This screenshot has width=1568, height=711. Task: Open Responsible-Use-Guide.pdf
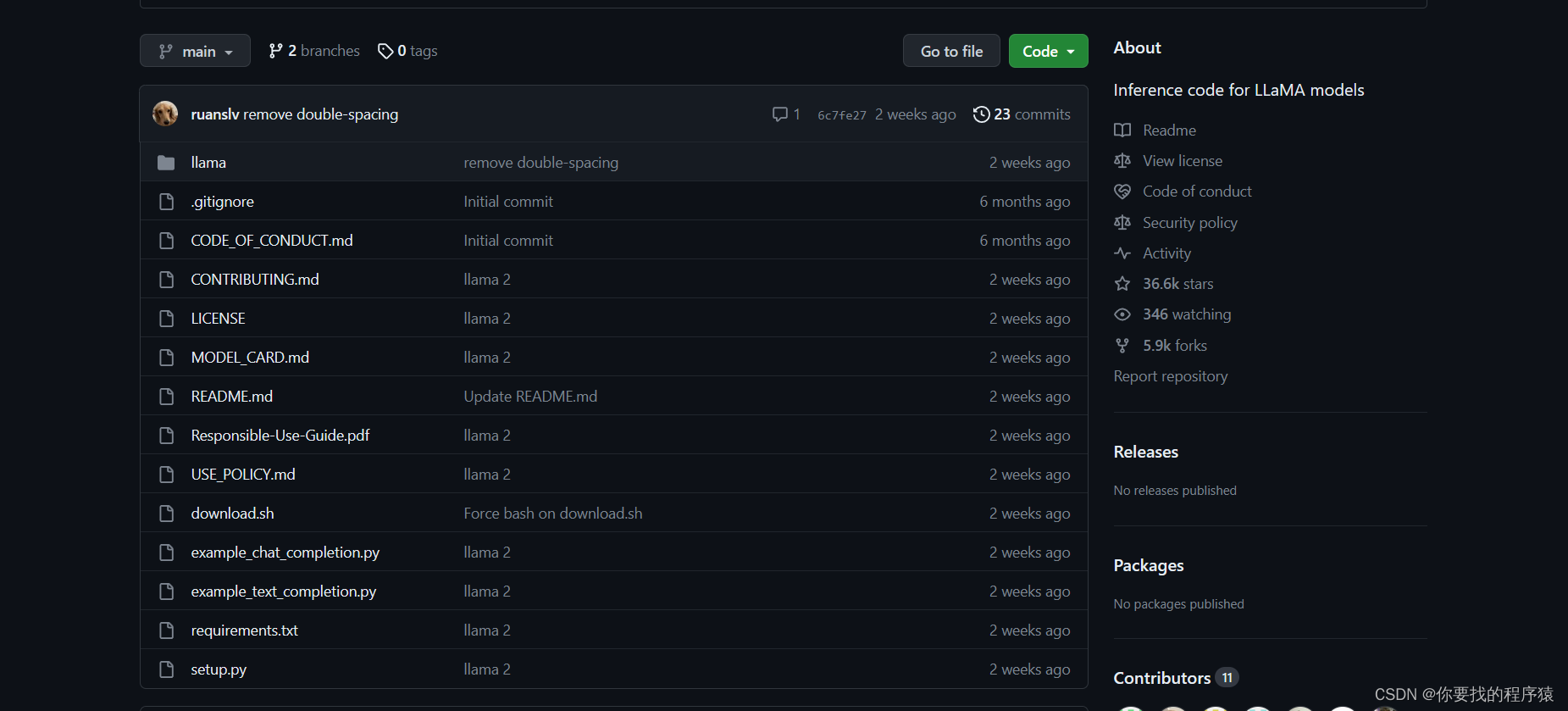280,435
